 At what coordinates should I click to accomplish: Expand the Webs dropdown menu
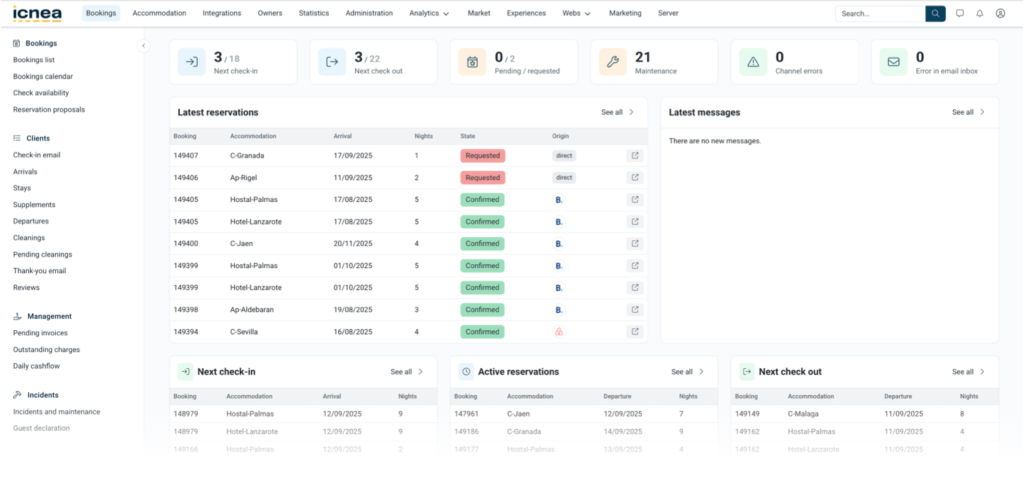[576, 14]
